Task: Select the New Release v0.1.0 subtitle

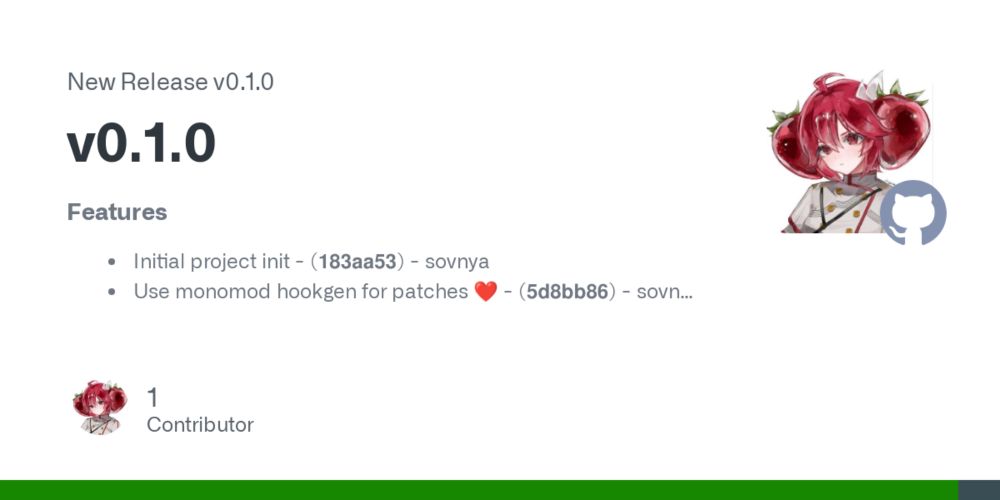Action: tap(170, 82)
